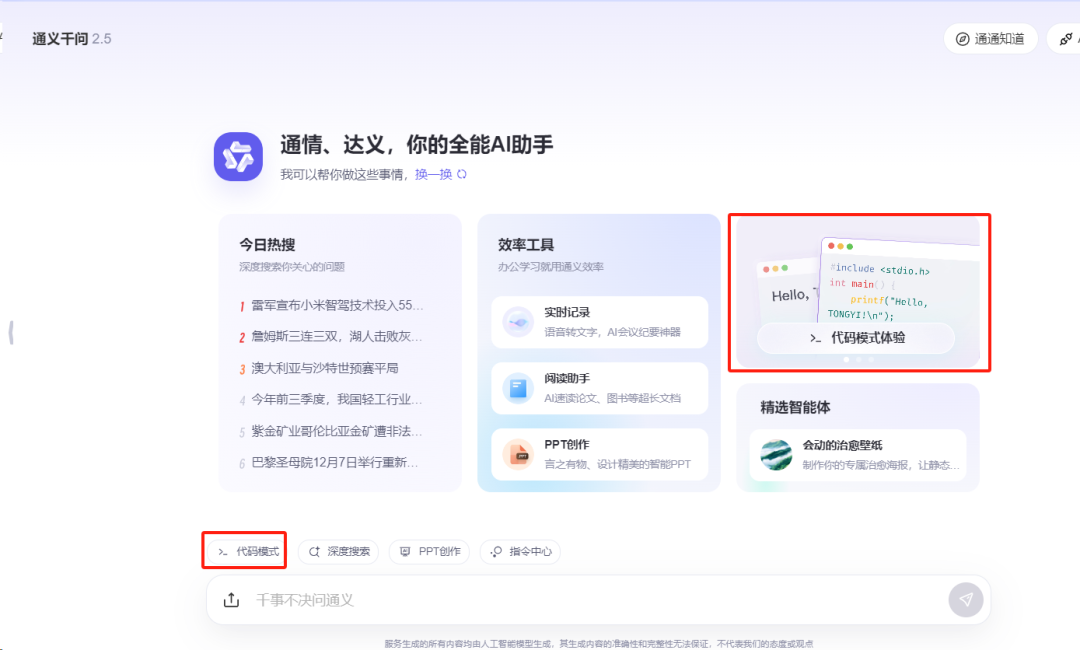Click the 换一换 link

[x=433, y=174]
